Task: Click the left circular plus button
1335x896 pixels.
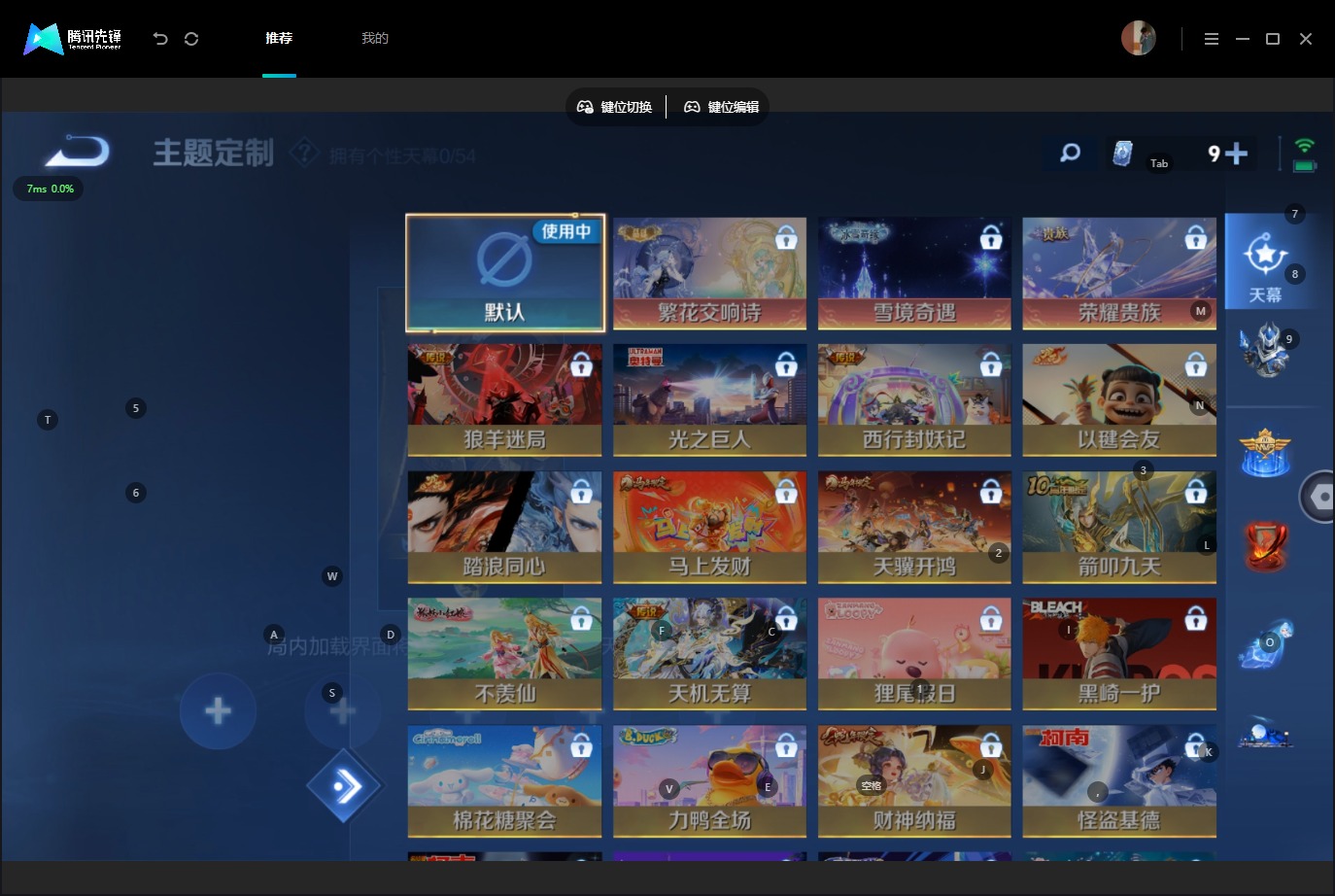Action: coord(219,711)
